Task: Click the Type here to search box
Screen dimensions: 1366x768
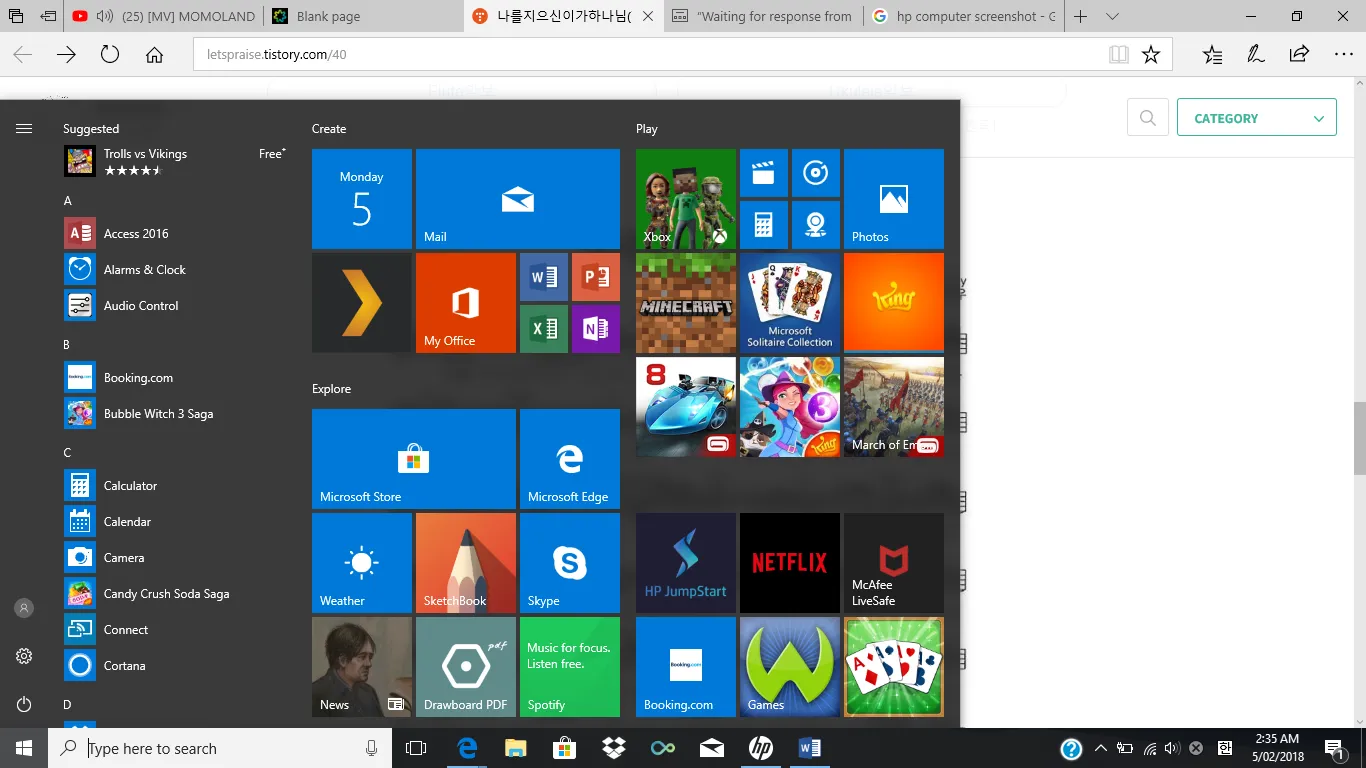Action: click(x=220, y=748)
